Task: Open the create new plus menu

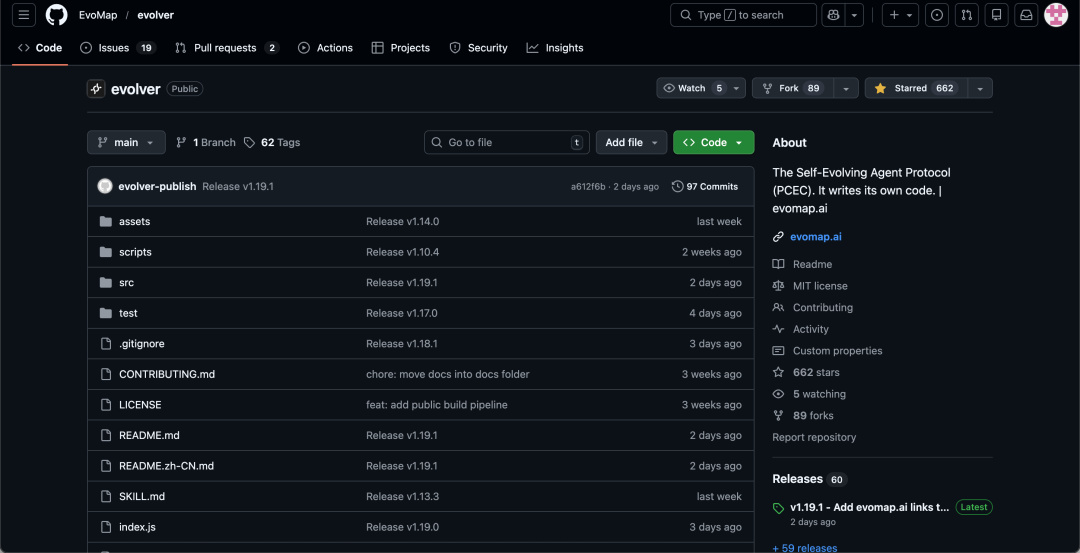Action: coord(900,15)
